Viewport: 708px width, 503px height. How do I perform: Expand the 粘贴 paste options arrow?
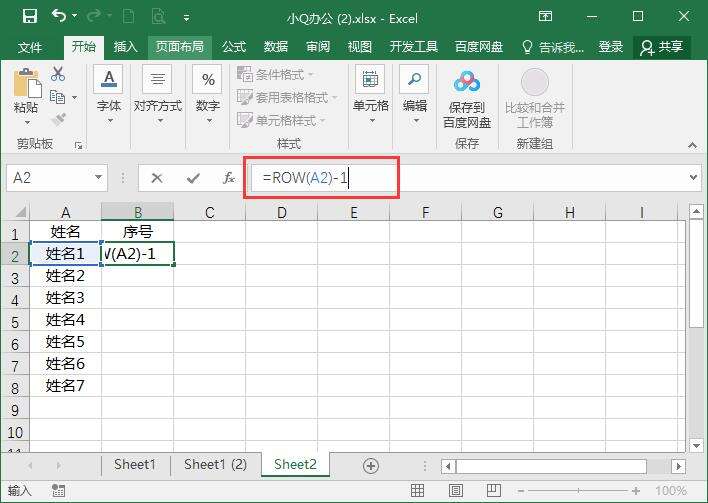pyautogui.click(x=27, y=122)
